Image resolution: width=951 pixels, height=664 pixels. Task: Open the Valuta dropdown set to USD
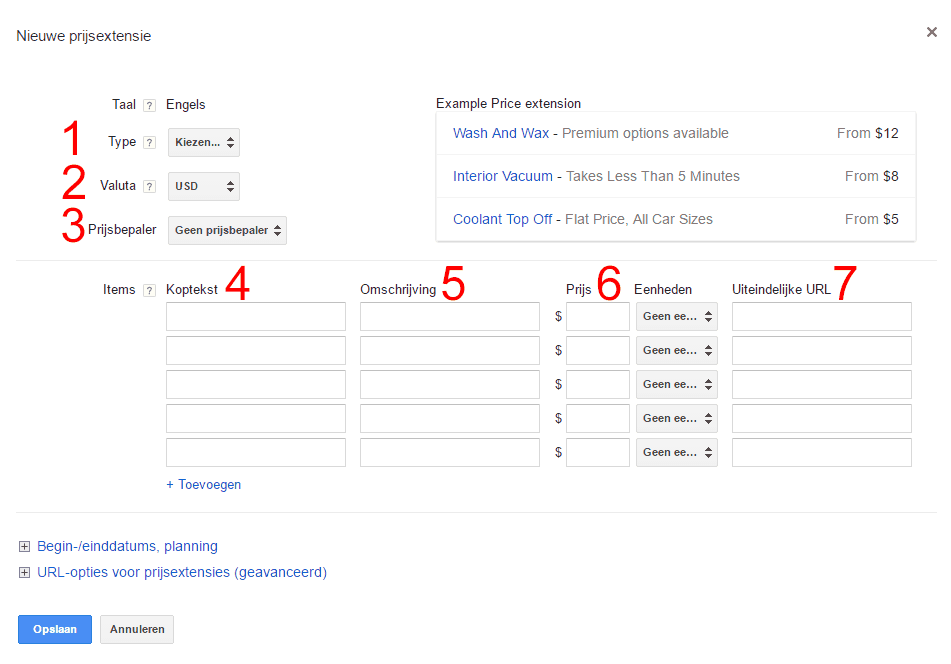(x=204, y=186)
